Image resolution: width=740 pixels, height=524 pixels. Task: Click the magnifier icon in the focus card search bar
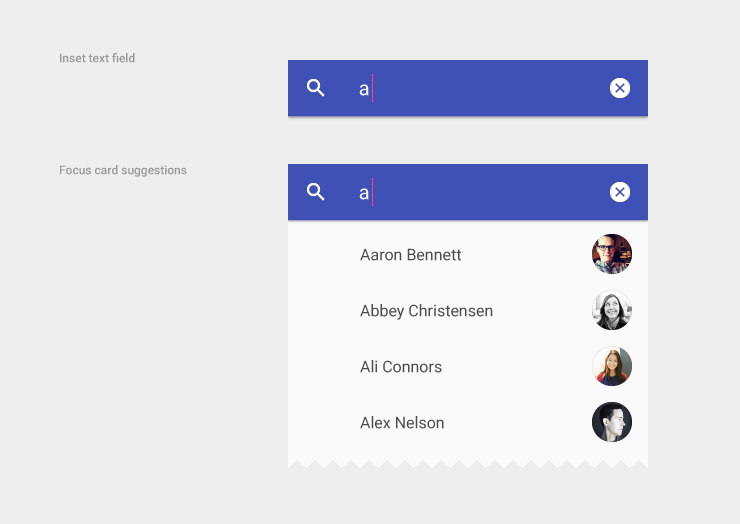coord(316,192)
